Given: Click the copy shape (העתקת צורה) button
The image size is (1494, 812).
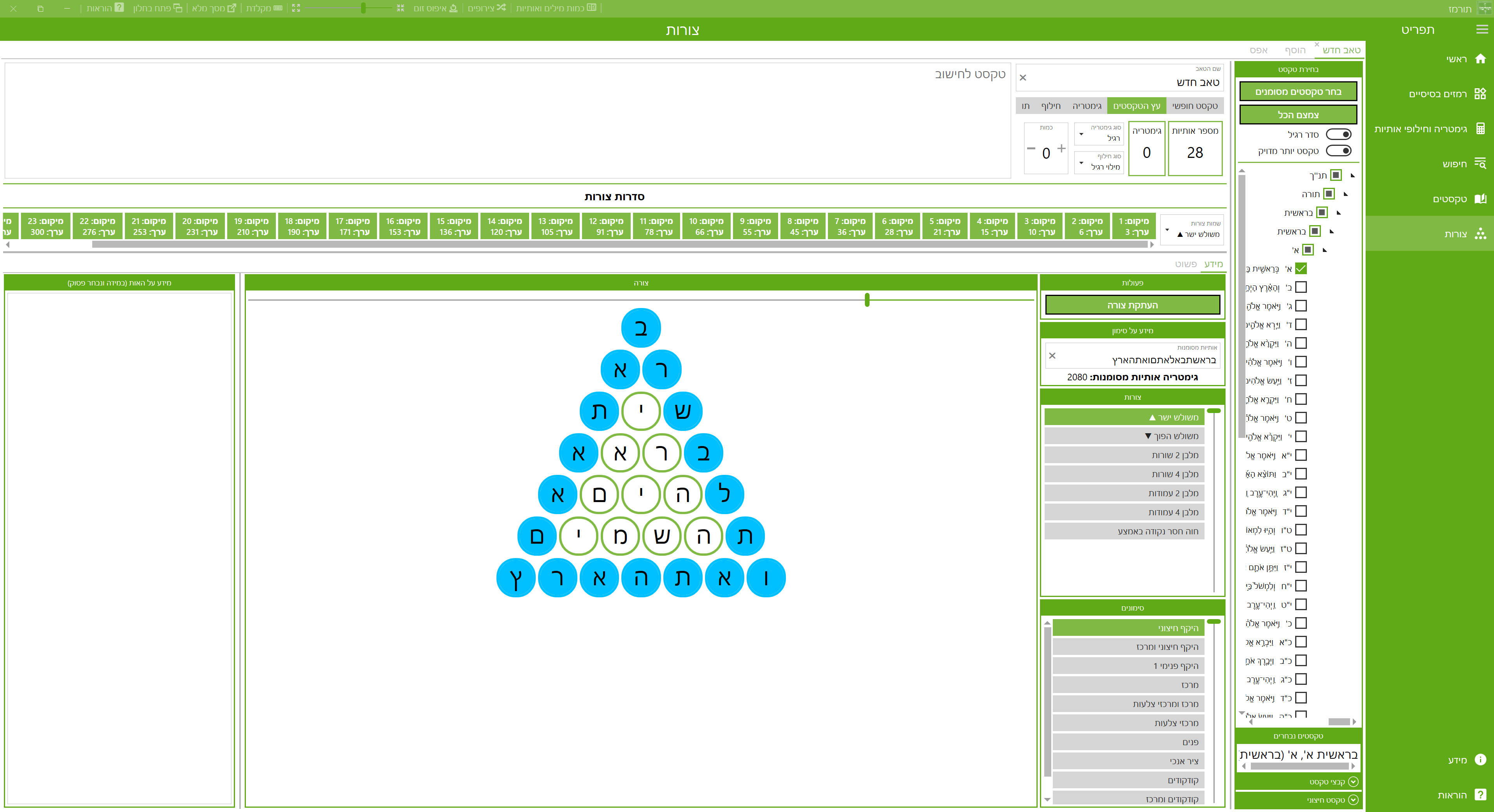Looking at the screenshot, I should click(x=1132, y=305).
